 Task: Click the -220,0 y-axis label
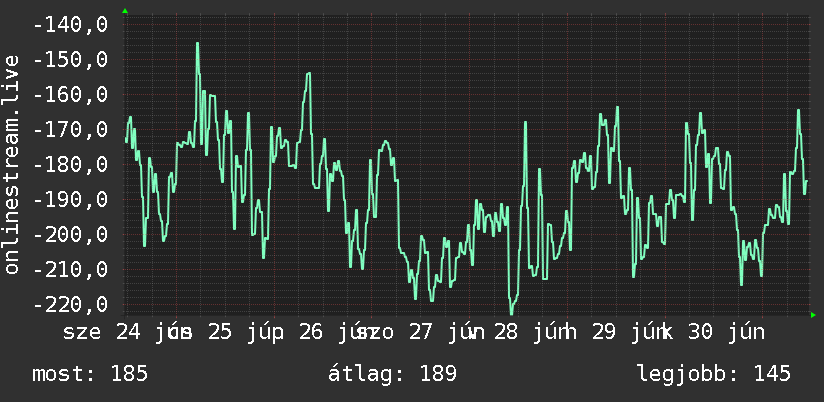(70, 304)
